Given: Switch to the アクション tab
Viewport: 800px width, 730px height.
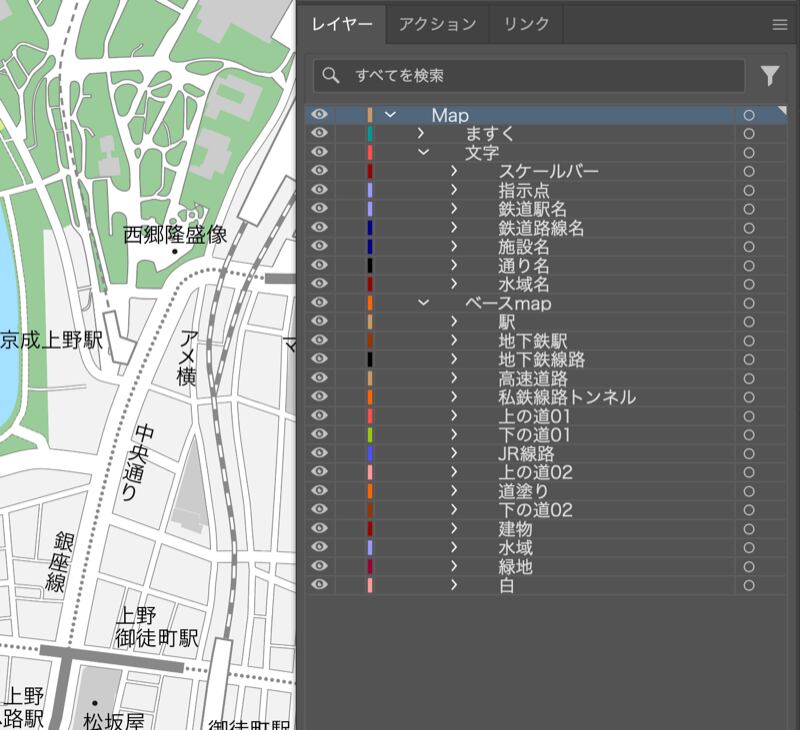Looking at the screenshot, I should (437, 25).
